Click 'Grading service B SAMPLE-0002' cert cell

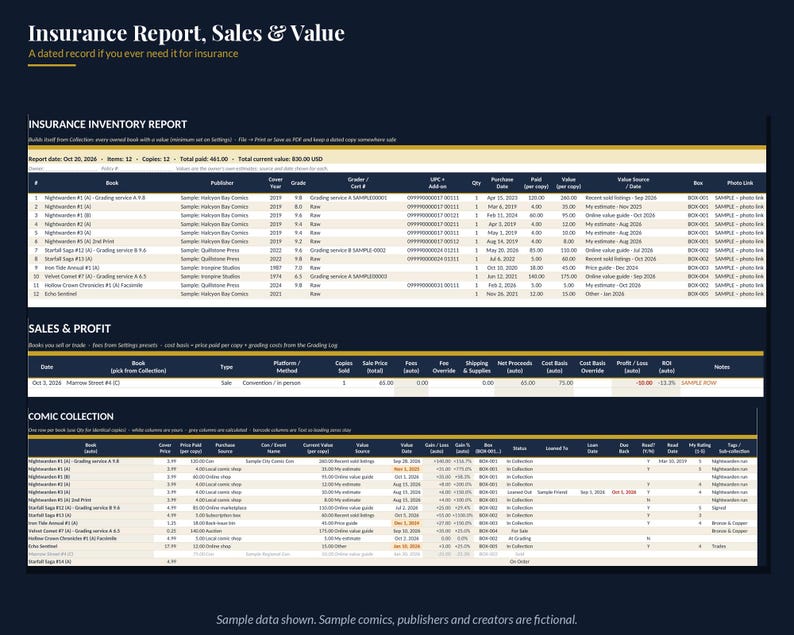click(x=347, y=250)
